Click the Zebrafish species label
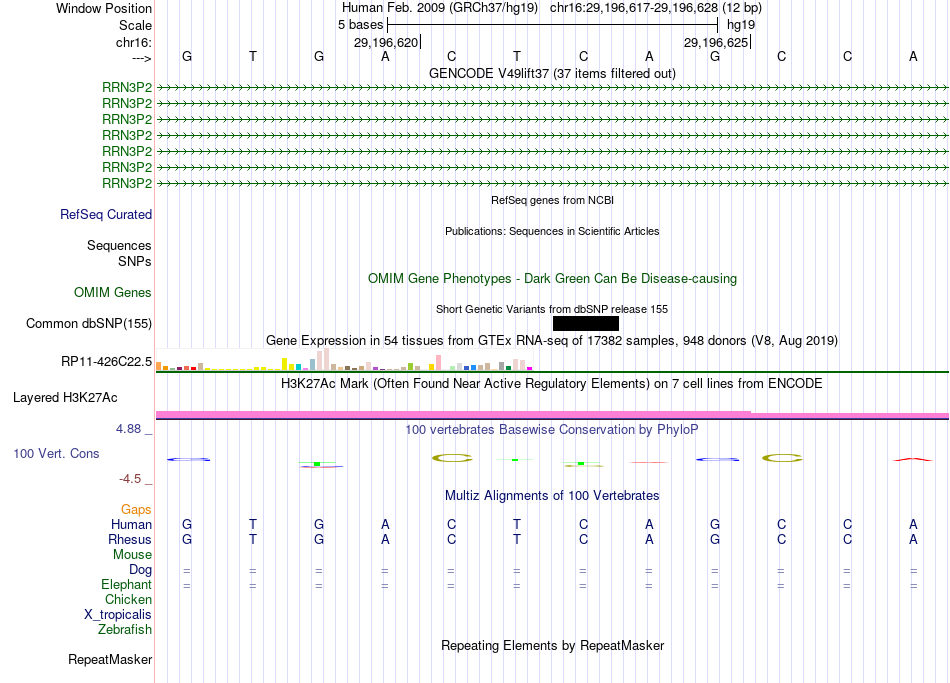Image resolution: width=950 pixels, height=683 pixels. click(x=125, y=630)
